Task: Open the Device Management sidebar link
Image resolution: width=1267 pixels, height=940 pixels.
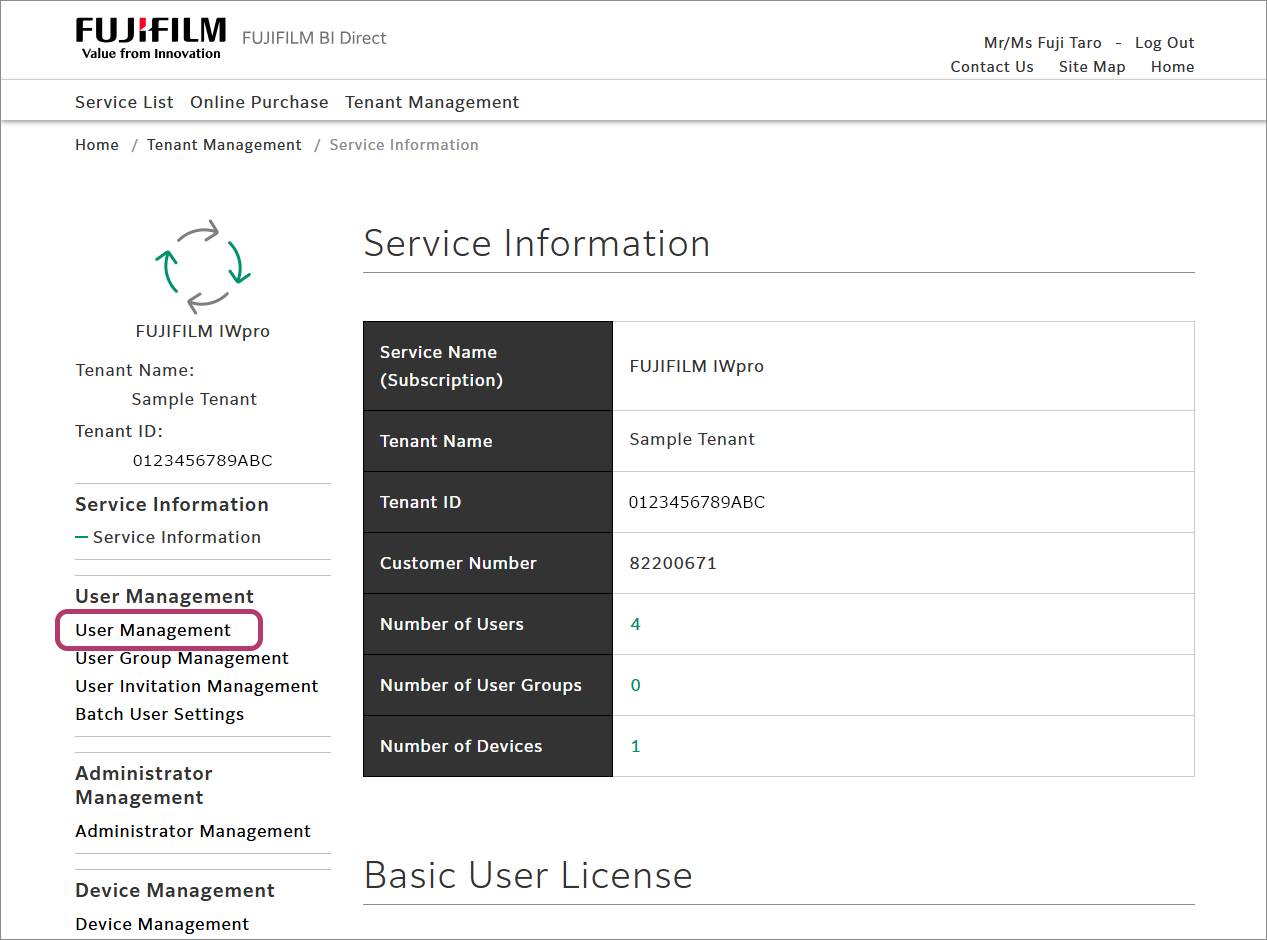Action: tap(162, 924)
